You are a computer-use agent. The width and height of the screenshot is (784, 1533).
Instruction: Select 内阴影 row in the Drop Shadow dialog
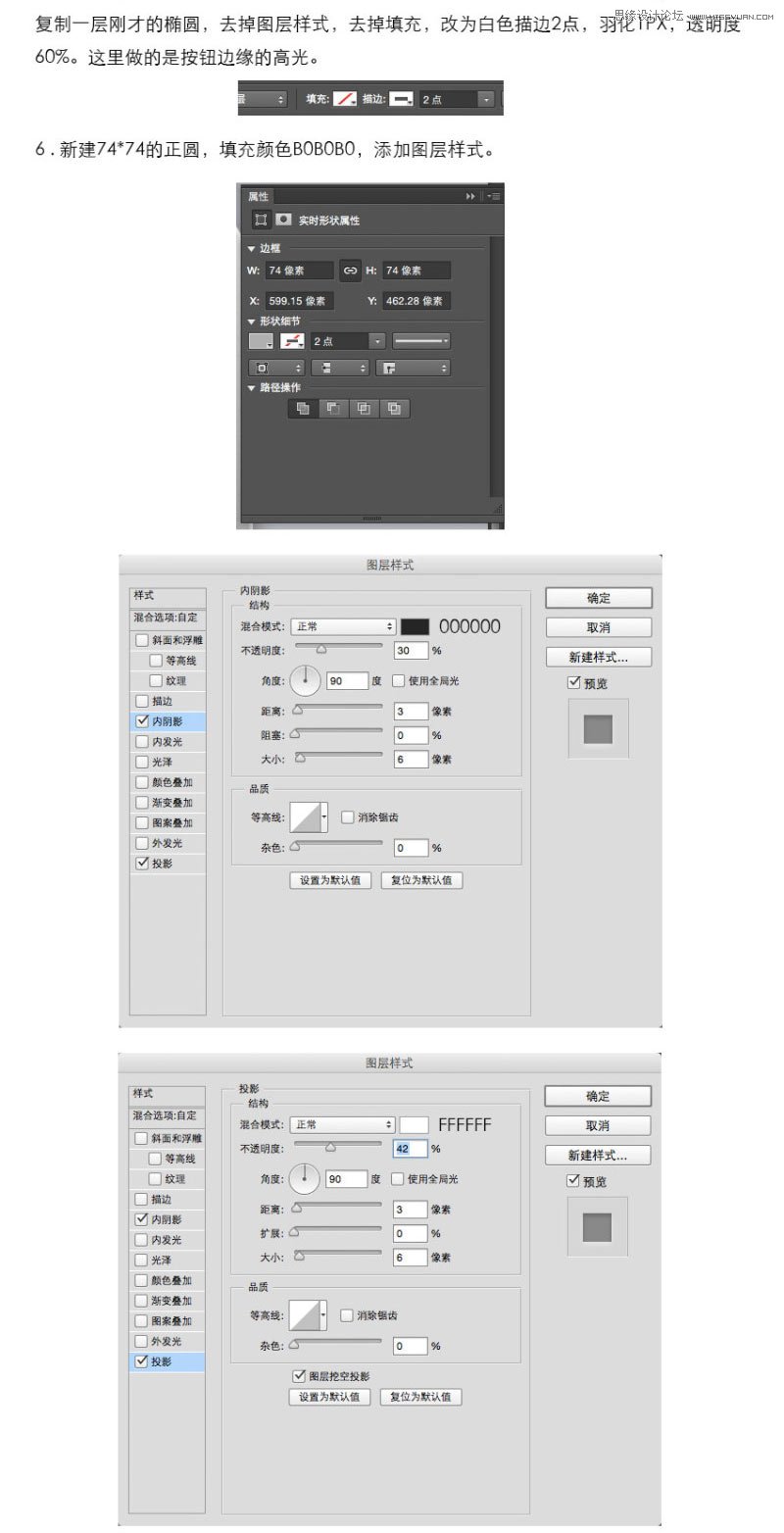click(x=168, y=1219)
